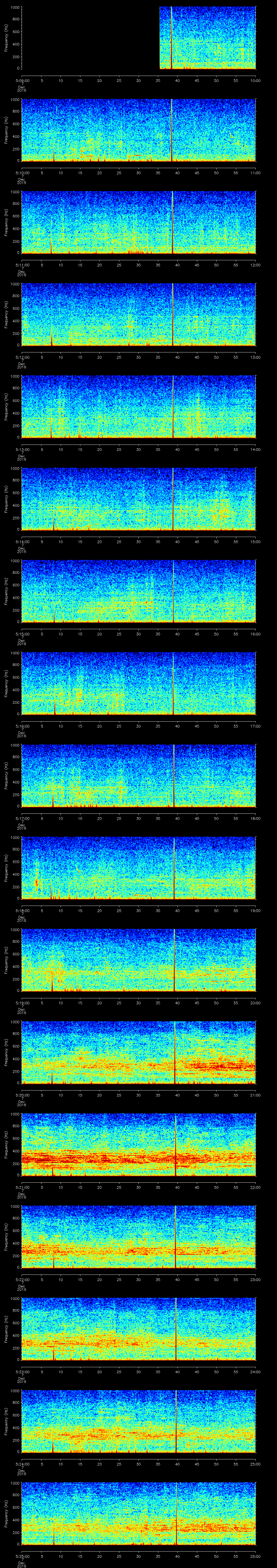Click the 26:00 end-of-axis time label

(255, 1556)
